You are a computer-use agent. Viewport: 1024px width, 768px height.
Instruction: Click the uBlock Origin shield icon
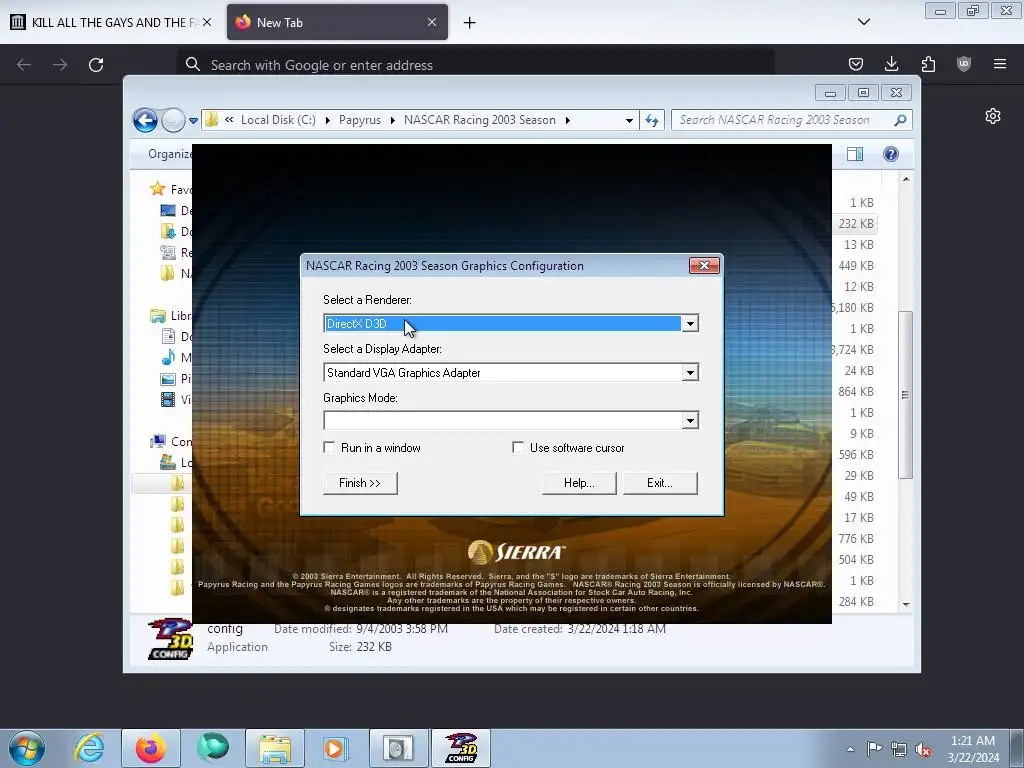pyautogui.click(x=964, y=64)
